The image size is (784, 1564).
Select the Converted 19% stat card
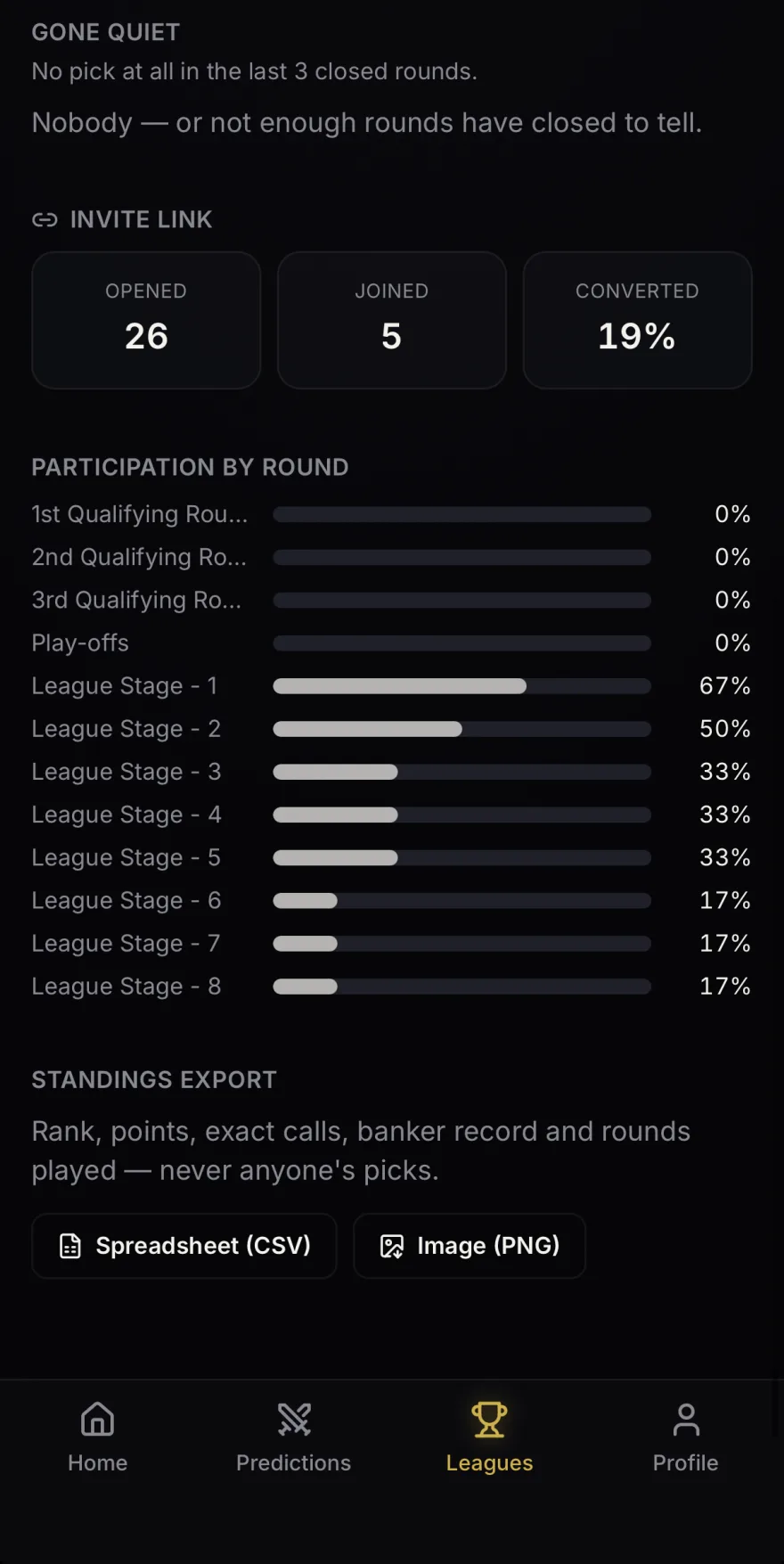pos(637,320)
